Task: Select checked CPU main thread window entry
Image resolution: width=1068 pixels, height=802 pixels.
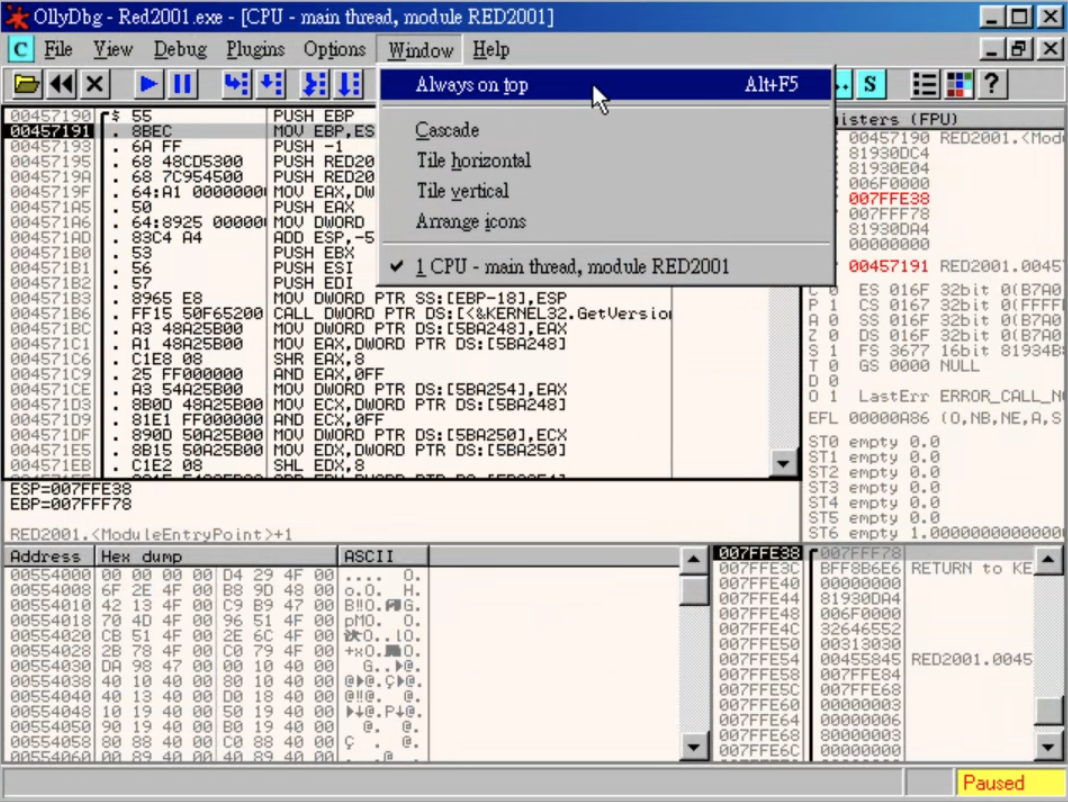Action: pos(606,266)
